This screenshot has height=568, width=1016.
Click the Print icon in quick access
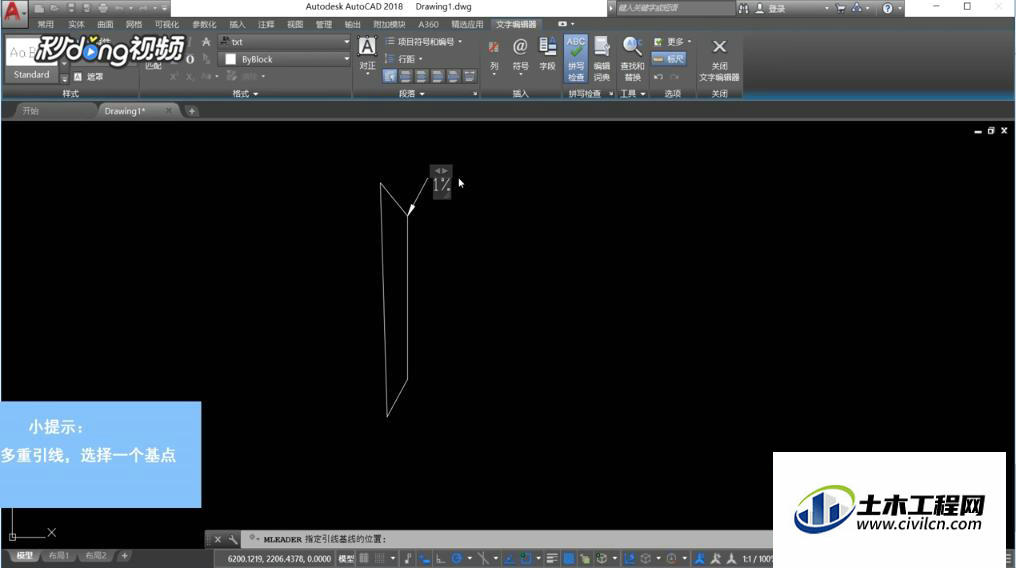point(102,8)
